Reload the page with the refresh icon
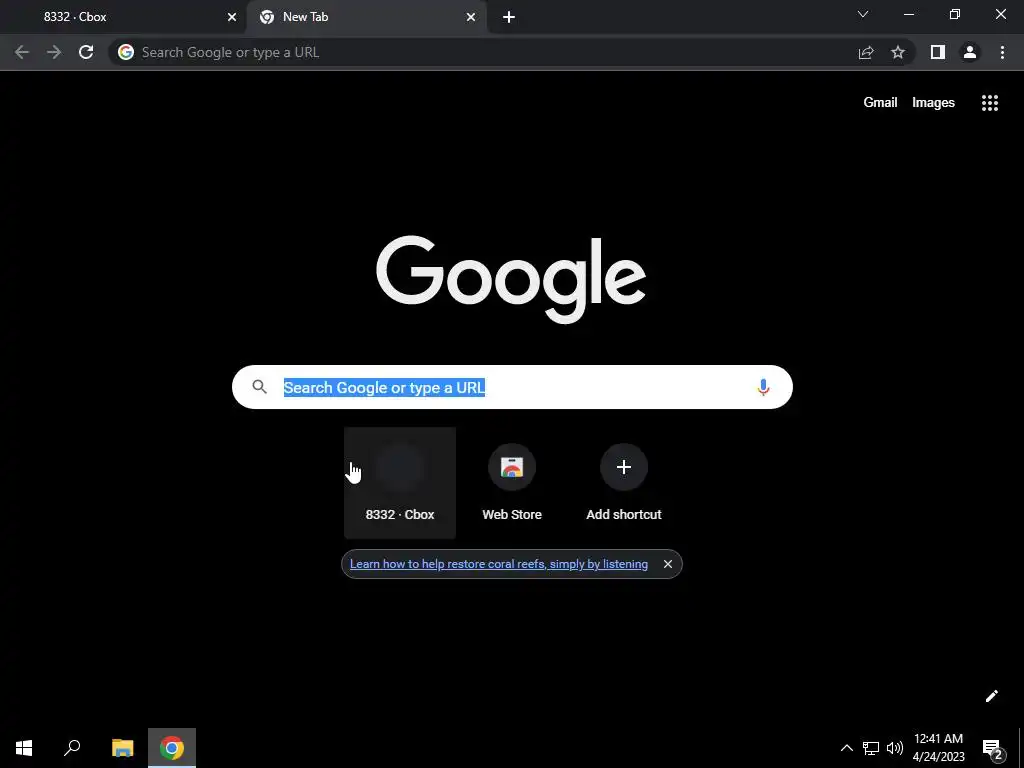1024x768 pixels. (86, 52)
